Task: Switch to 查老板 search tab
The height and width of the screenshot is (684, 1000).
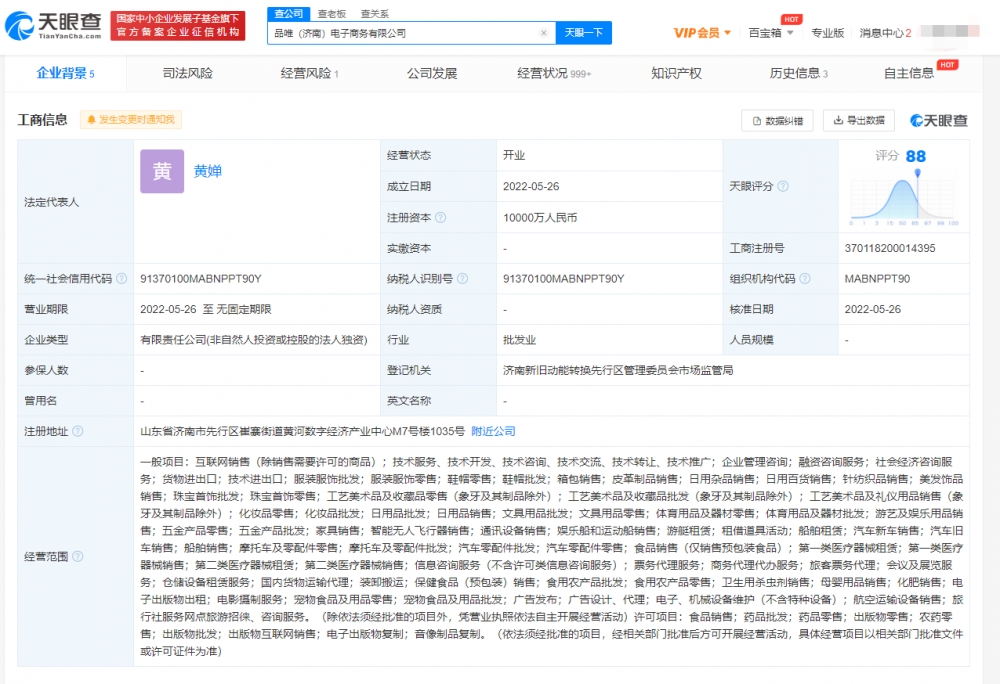Action: (x=332, y=13)
